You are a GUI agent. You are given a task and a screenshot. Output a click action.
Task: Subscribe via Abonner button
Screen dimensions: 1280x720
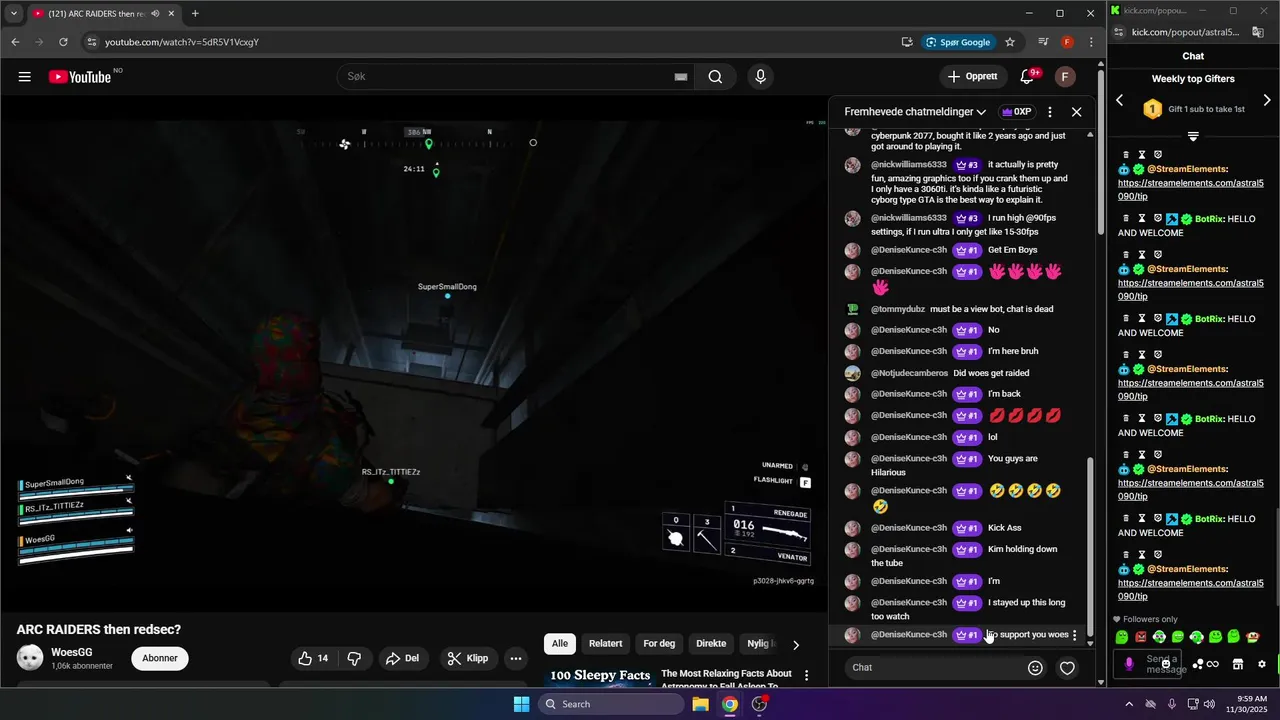(160, 658)
